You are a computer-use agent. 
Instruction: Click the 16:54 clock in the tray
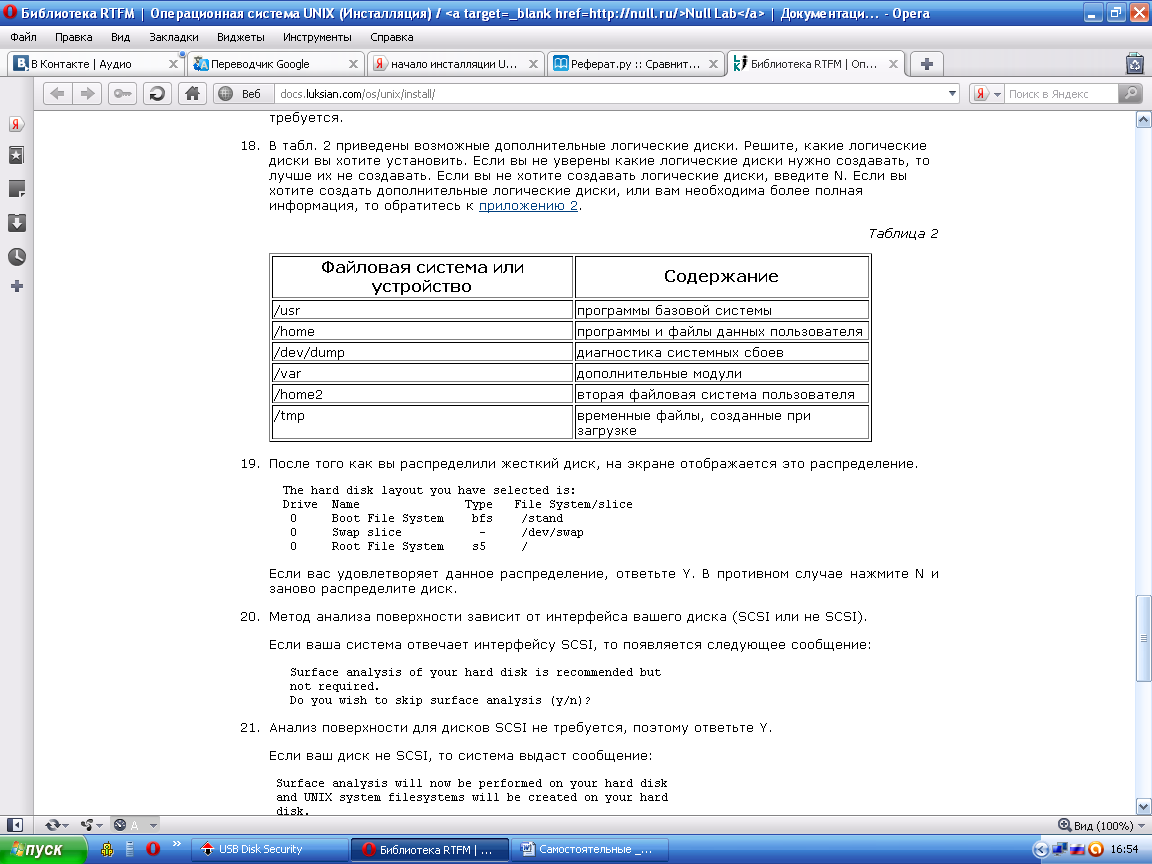tap(1124, 849)
